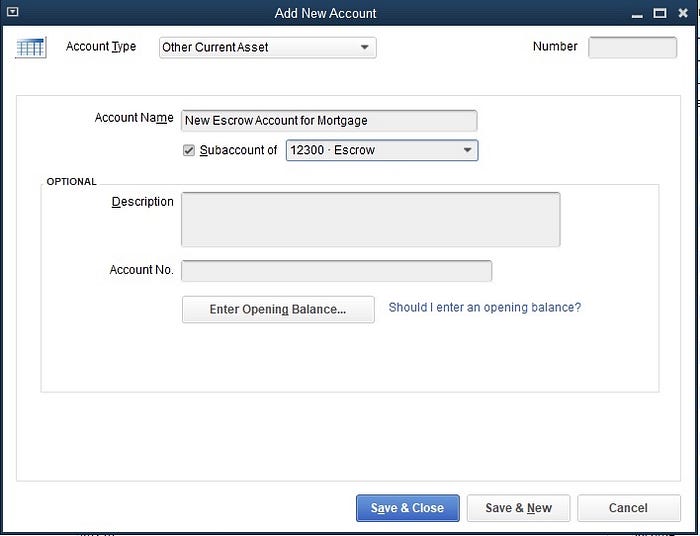This screenshot has width=700, height=536.
Task: Click the OPTIONAL section heading
Action: 71,182
